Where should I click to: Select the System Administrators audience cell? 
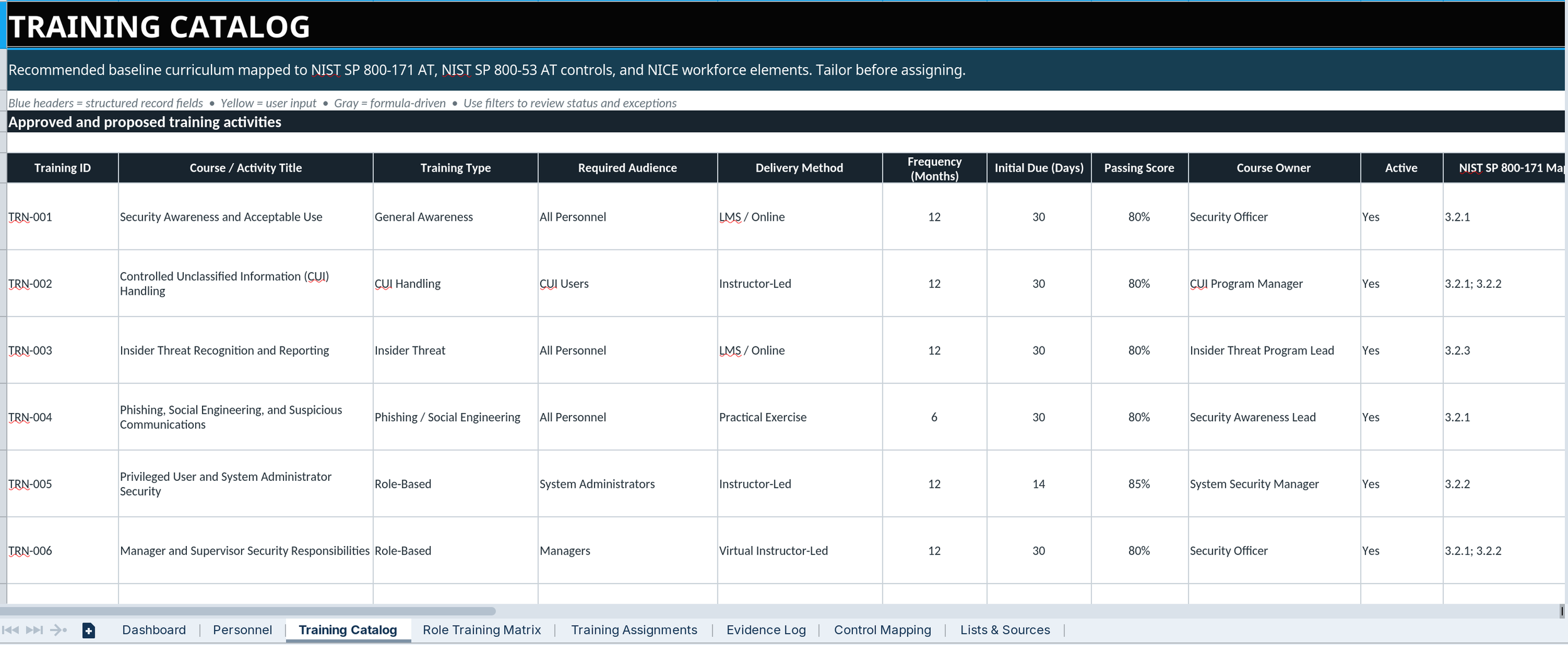click(x=627, y=484)
